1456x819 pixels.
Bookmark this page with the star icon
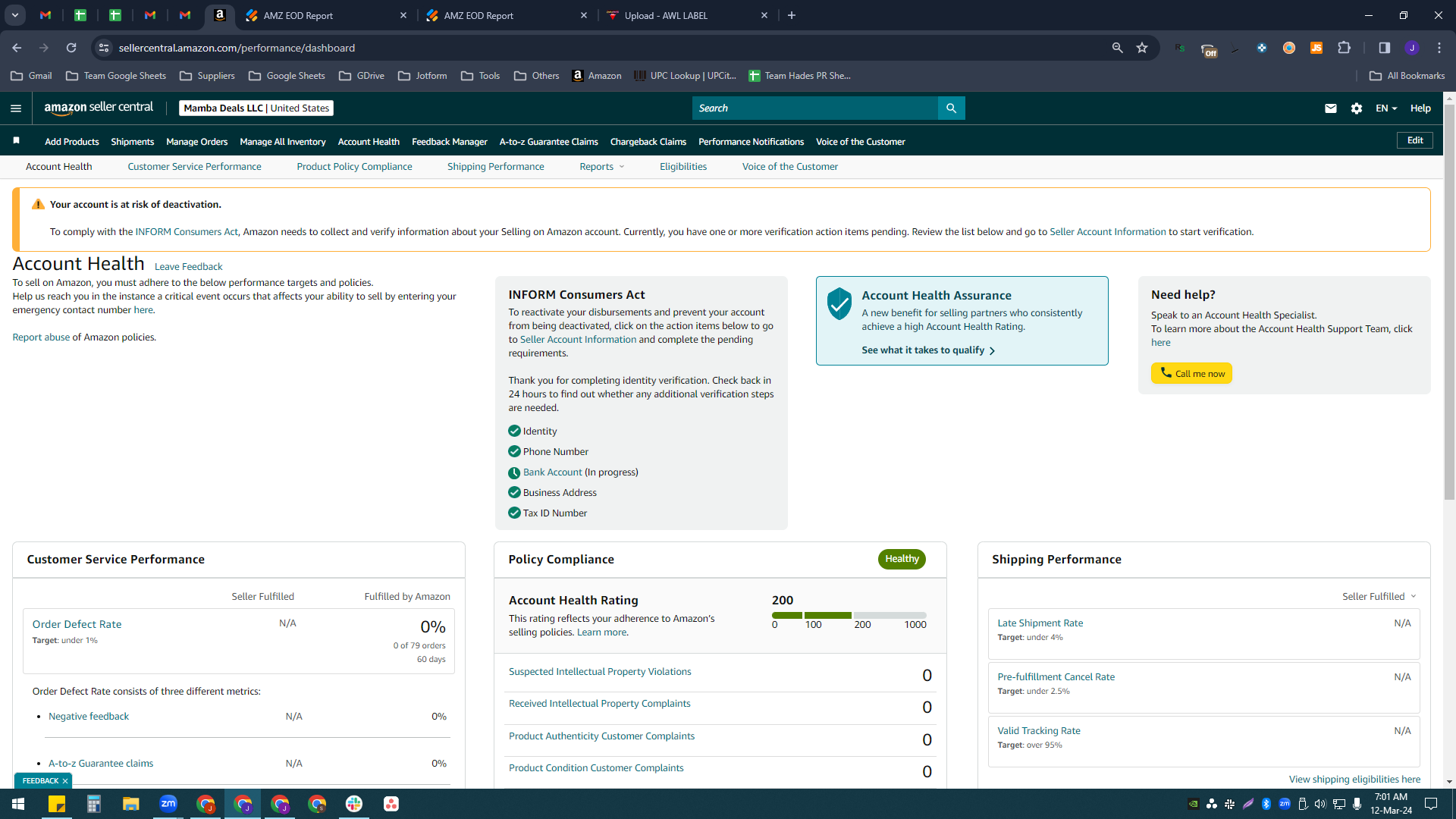[x=1142, y=48]
